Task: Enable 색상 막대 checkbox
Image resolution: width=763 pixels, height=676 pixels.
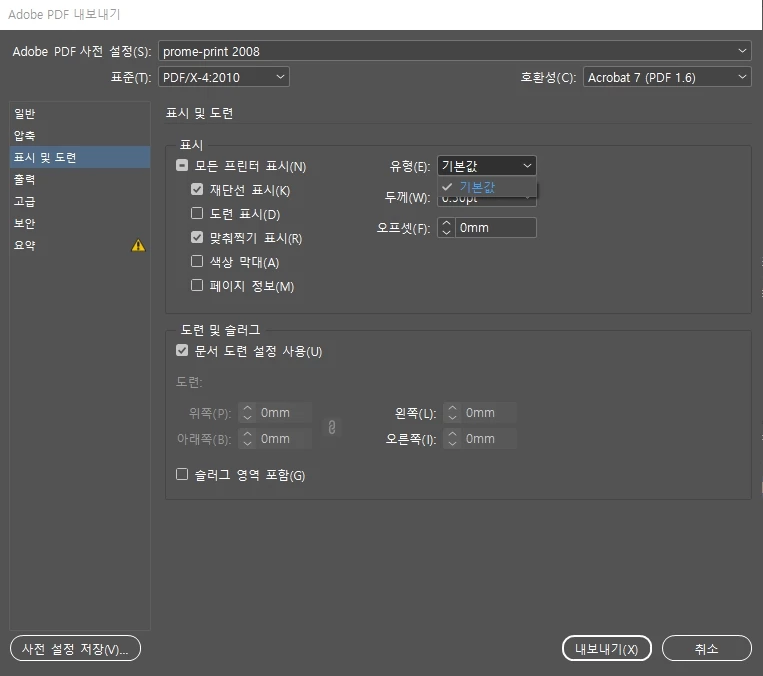Action: tap(197, 261)
